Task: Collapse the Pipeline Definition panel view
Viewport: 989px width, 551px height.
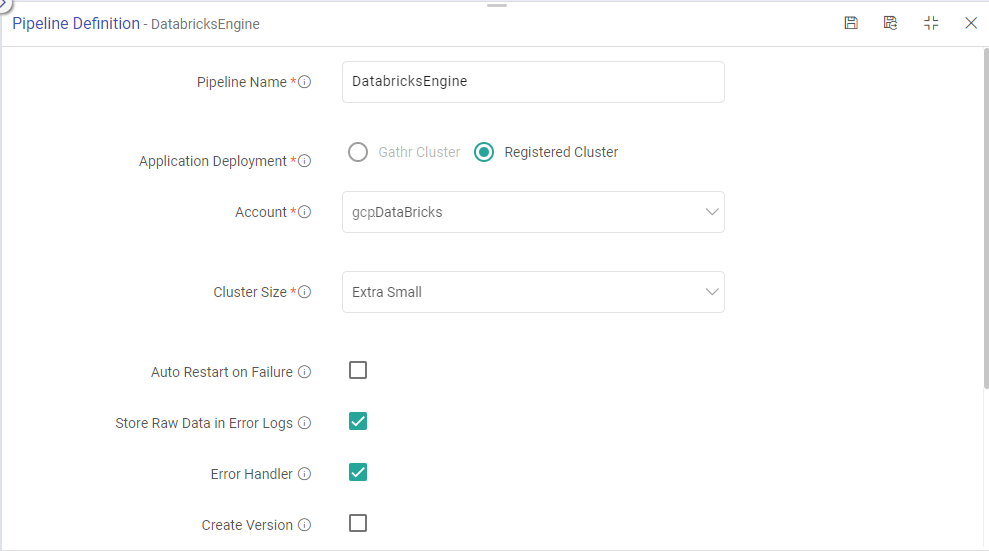Action: tap(931, 23)
